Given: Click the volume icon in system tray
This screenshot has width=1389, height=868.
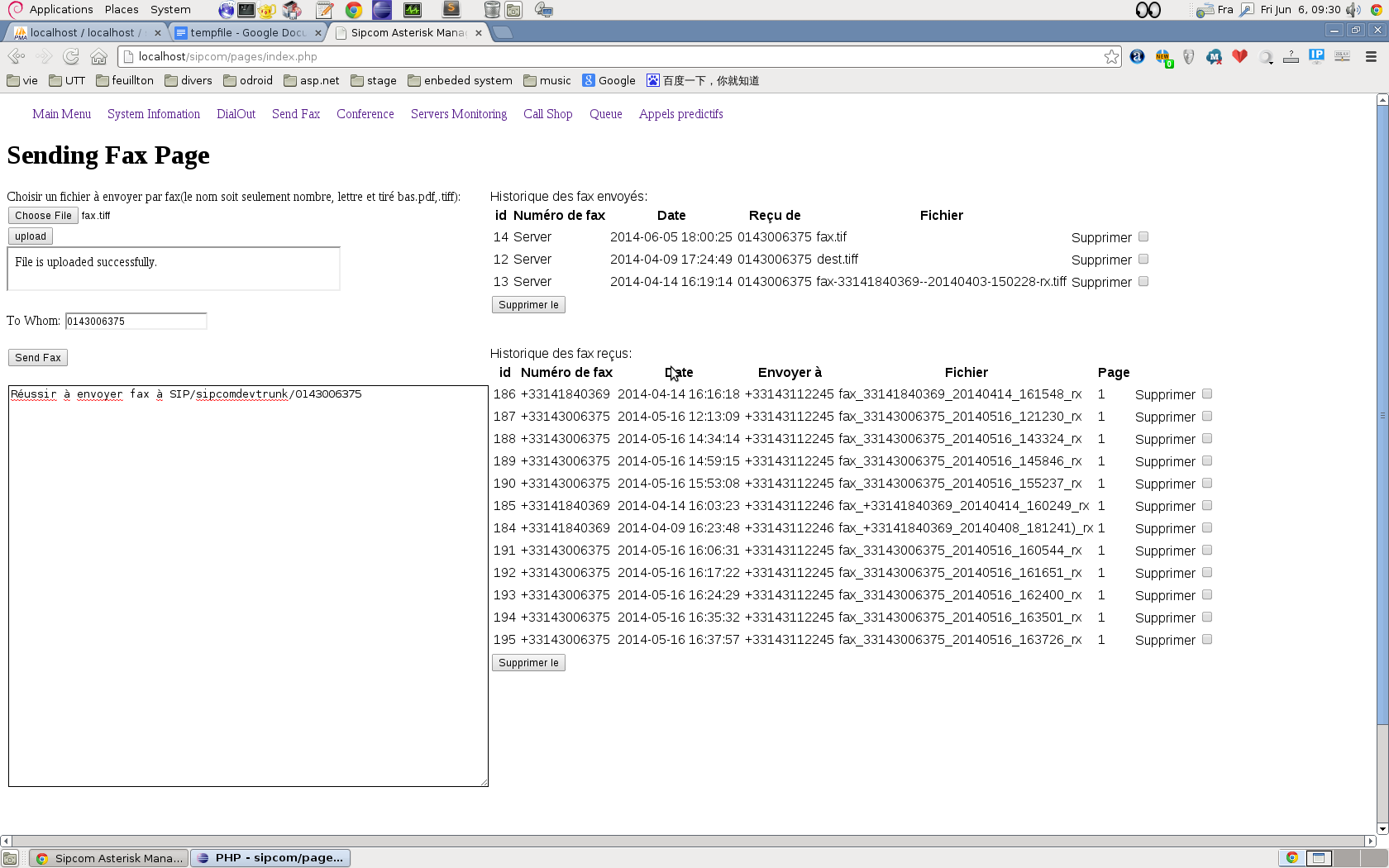Looking at the screenshot, I should click(x=1353, y=10).
